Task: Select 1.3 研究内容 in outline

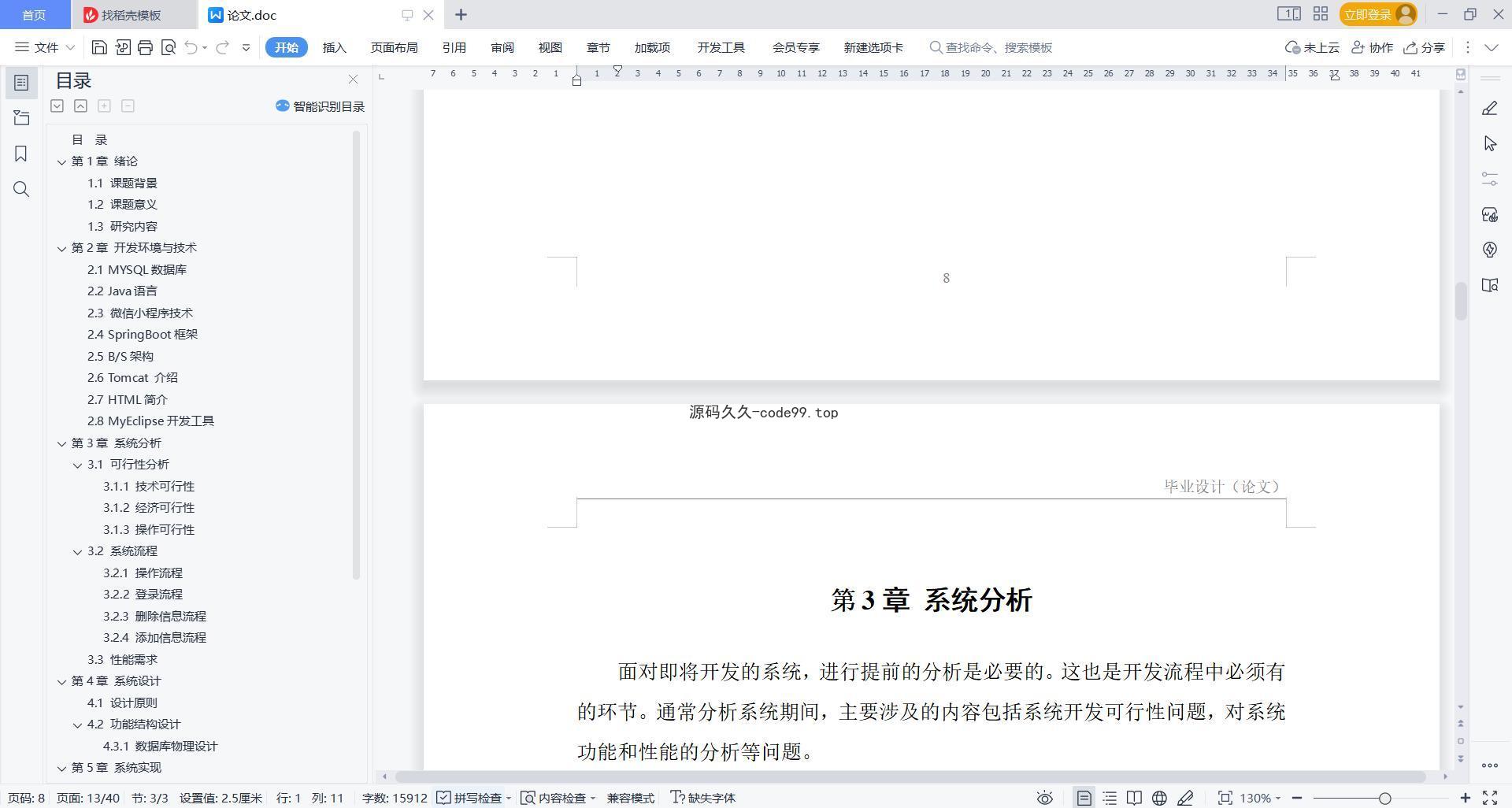Action: click(123, 227)
